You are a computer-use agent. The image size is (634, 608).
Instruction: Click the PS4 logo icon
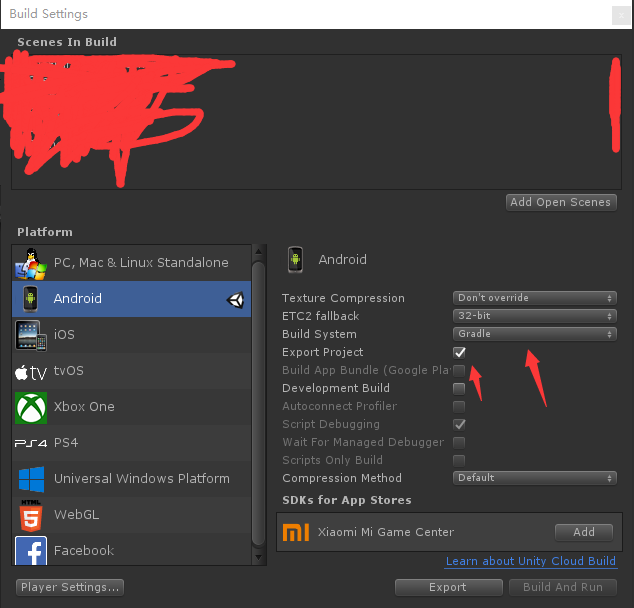pos(31,443)
